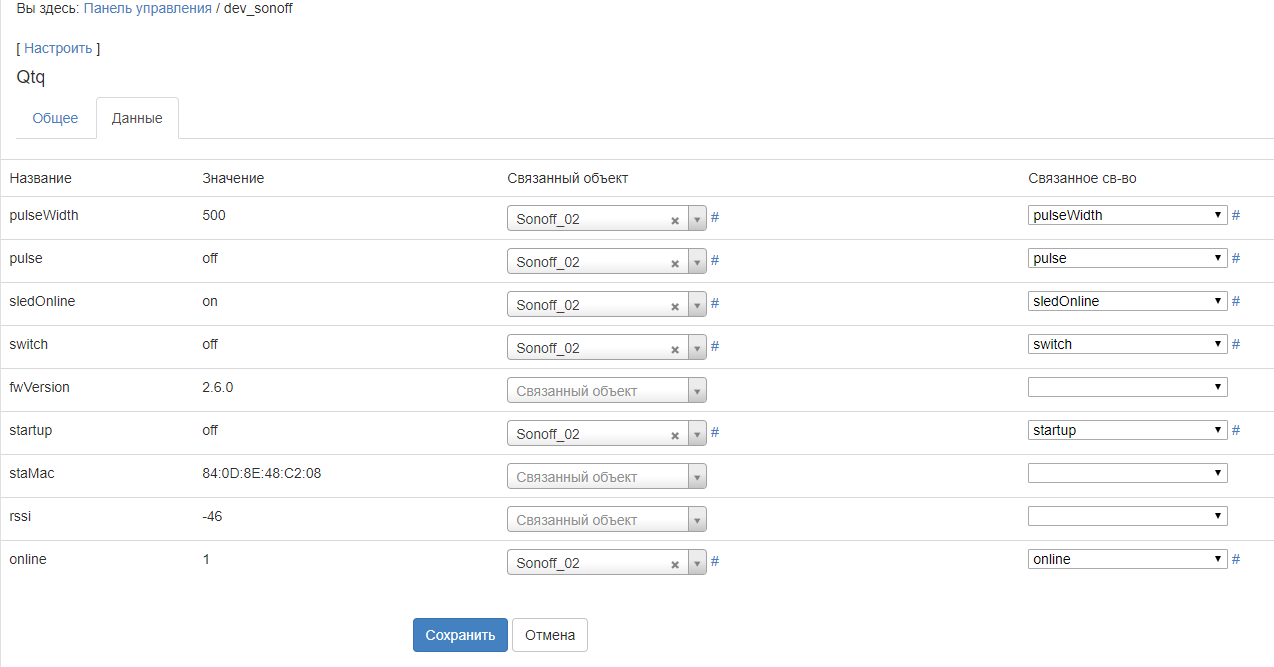Click the Настроить link

[x=58, y=48]
